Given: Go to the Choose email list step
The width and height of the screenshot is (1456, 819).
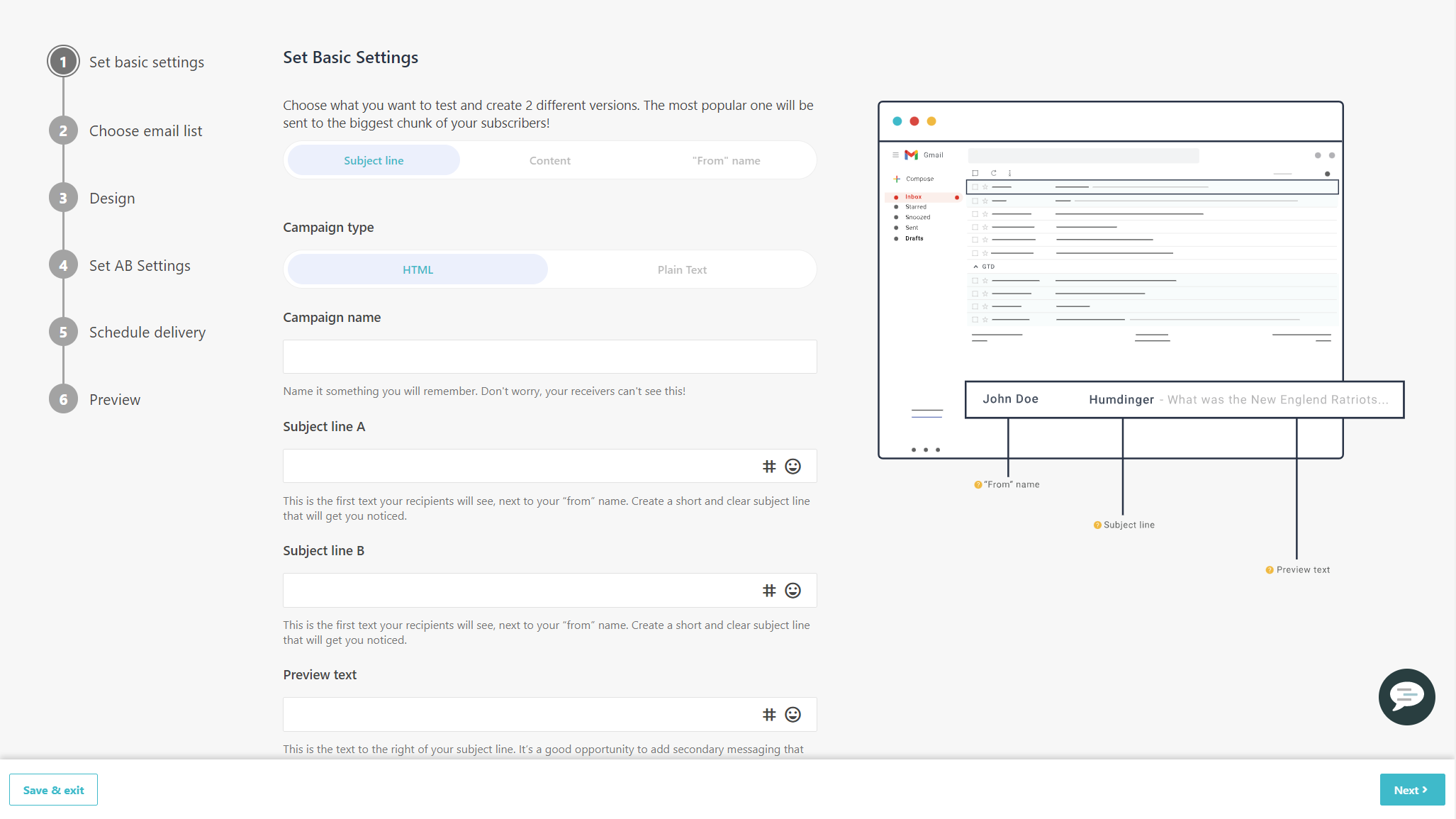Looking at the screenshot, I should [63, 130].
